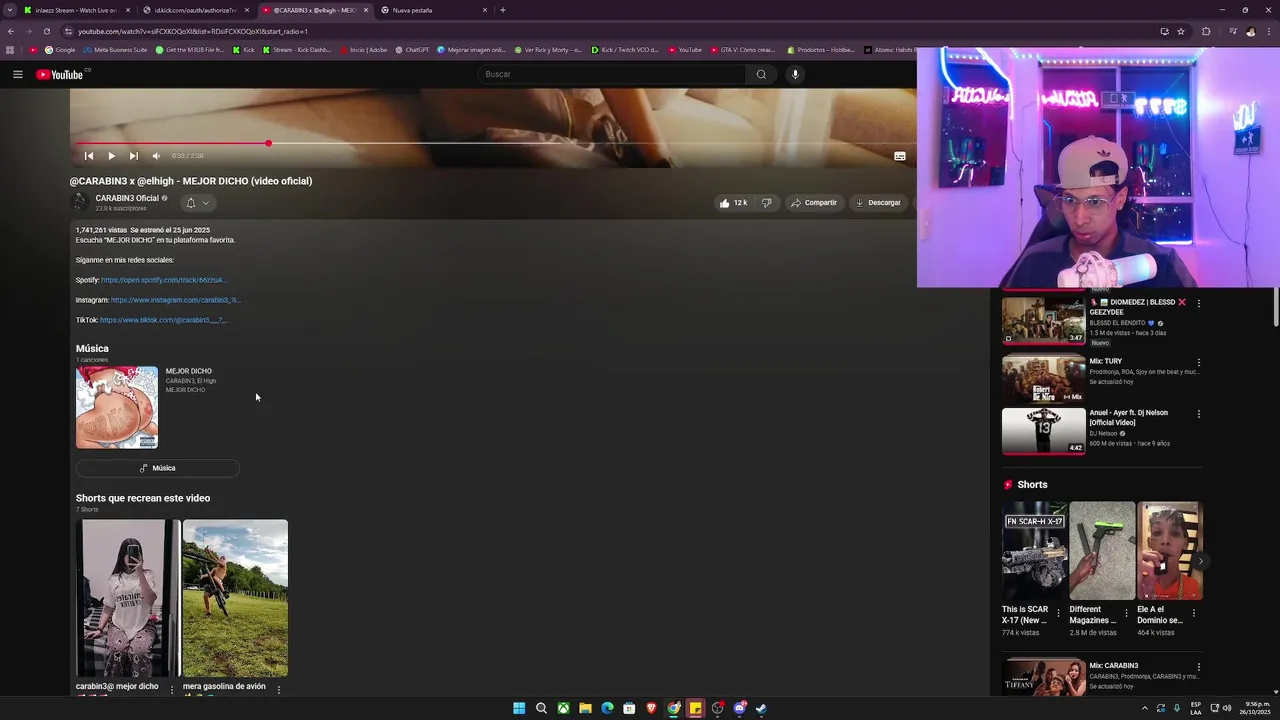Open the Compartir share dialog
Screen dimensions: 1280x720
tap(813, 203)
